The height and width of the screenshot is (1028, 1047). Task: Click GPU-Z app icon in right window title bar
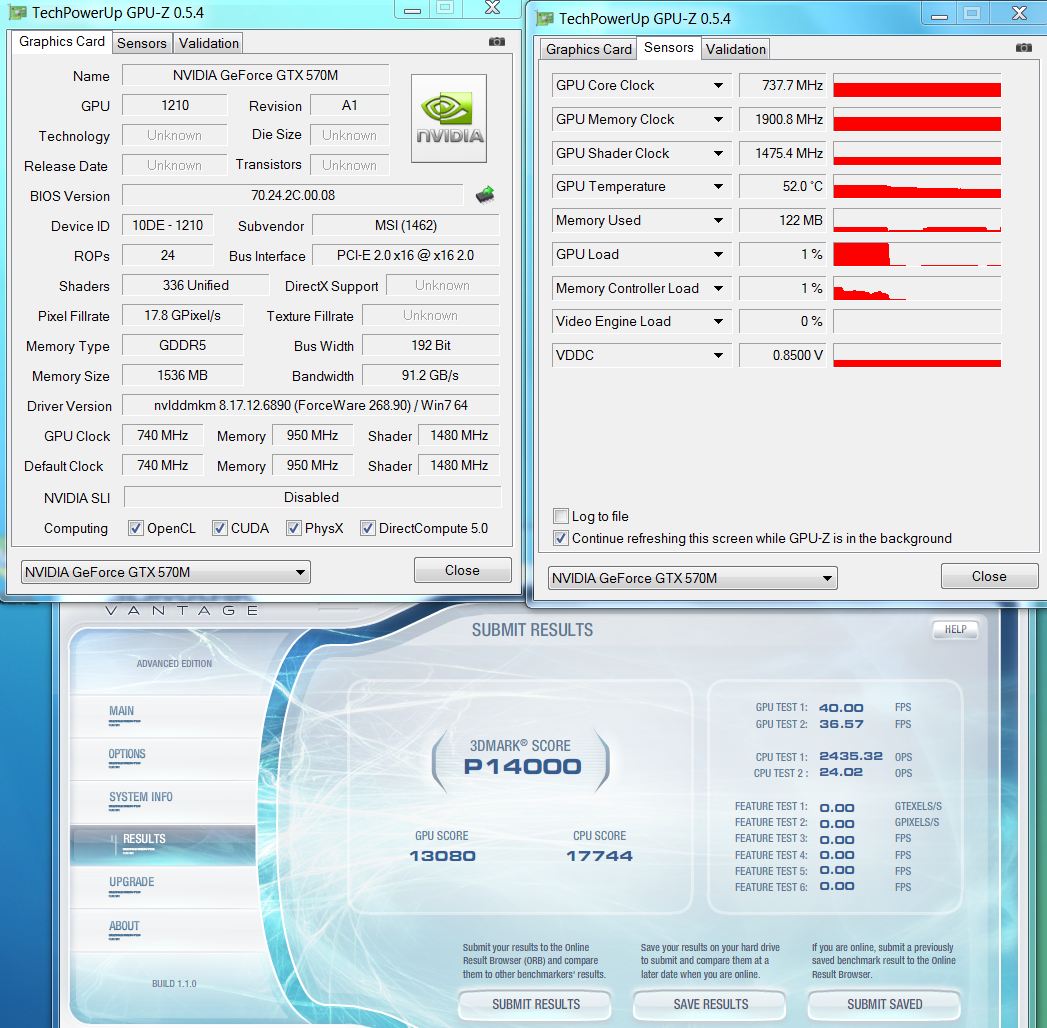(x=545, y=18)
